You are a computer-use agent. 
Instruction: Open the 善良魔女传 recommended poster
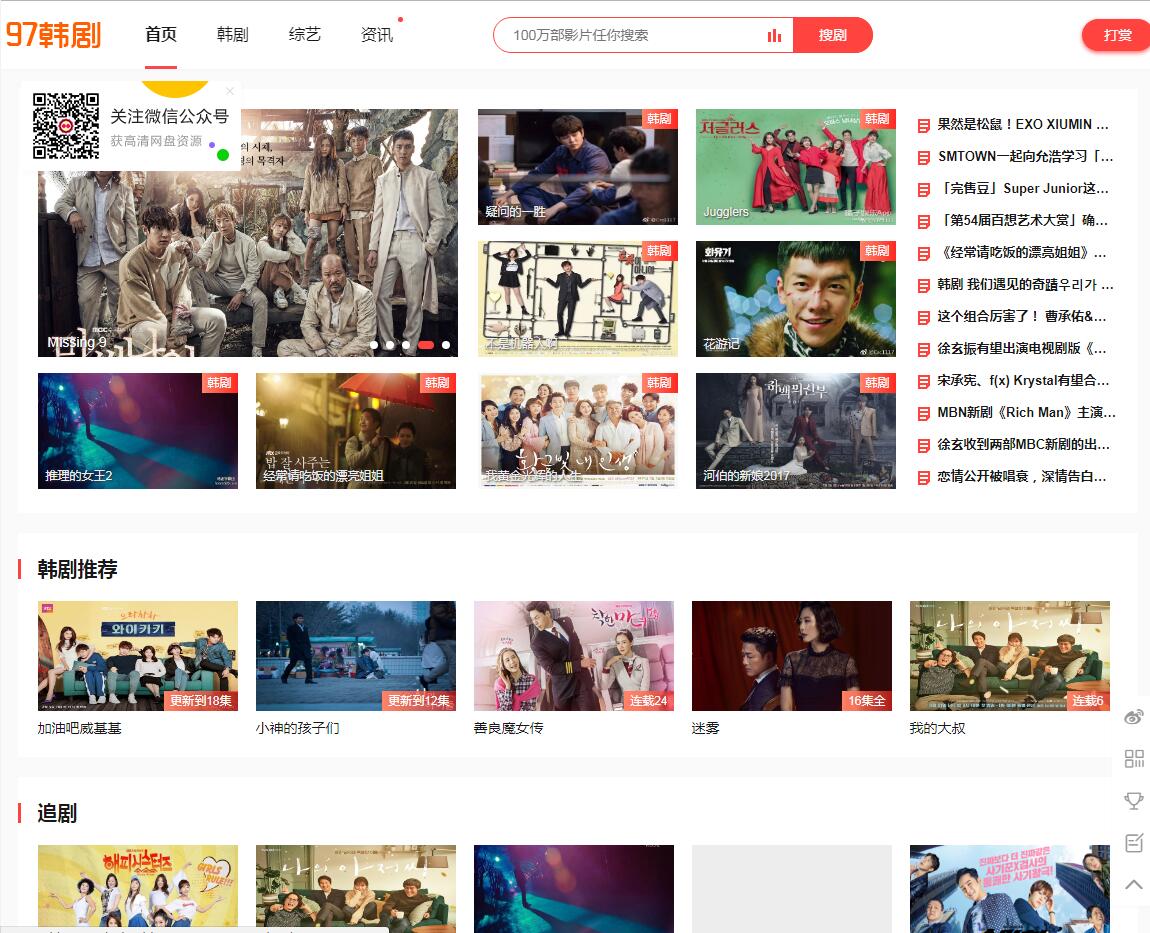tap(574, 656)
